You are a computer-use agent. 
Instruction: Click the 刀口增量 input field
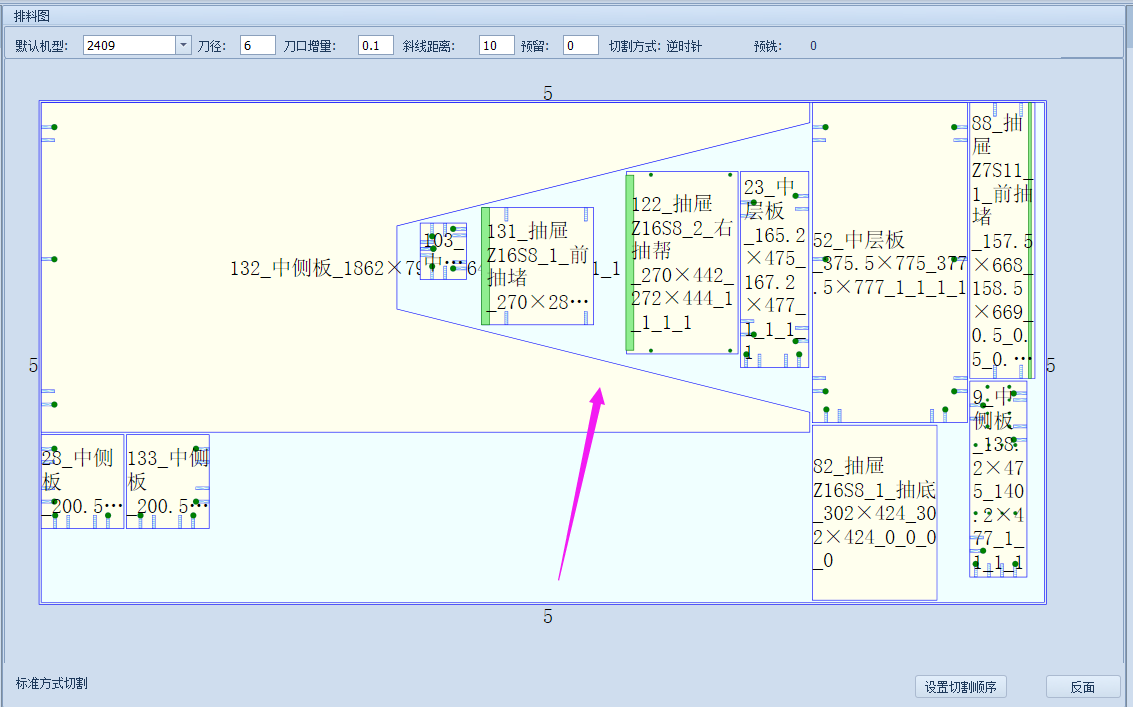(x=376, y=46)
